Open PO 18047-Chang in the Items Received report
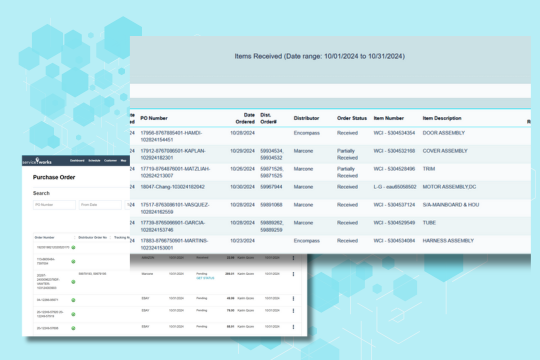Viewport: 540px width, 360px height. pyautogui.click(x=172, y=187)
